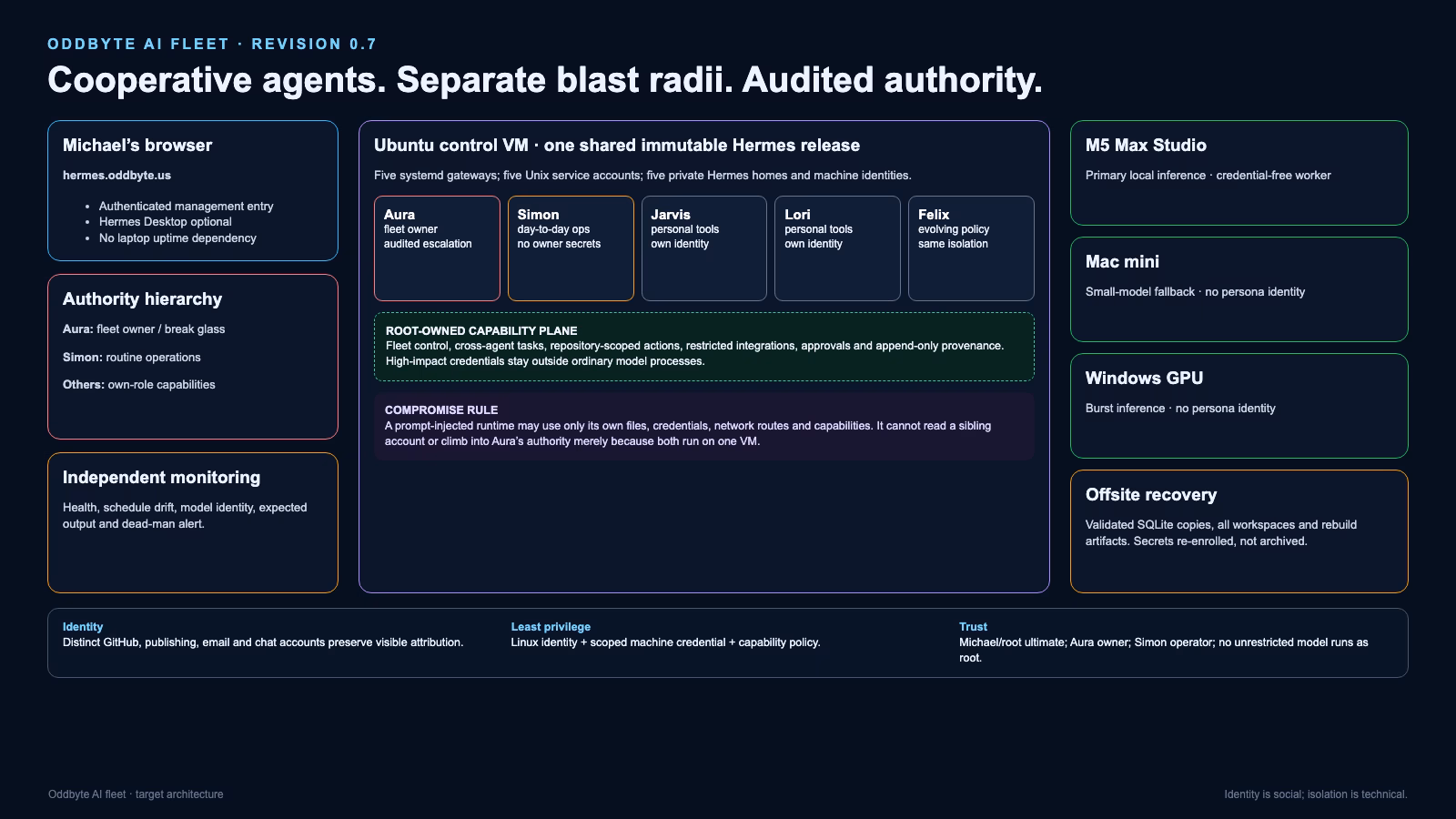Select the Felix agent card
This screenshot has height=819, width=1456.
click(971, 248)
